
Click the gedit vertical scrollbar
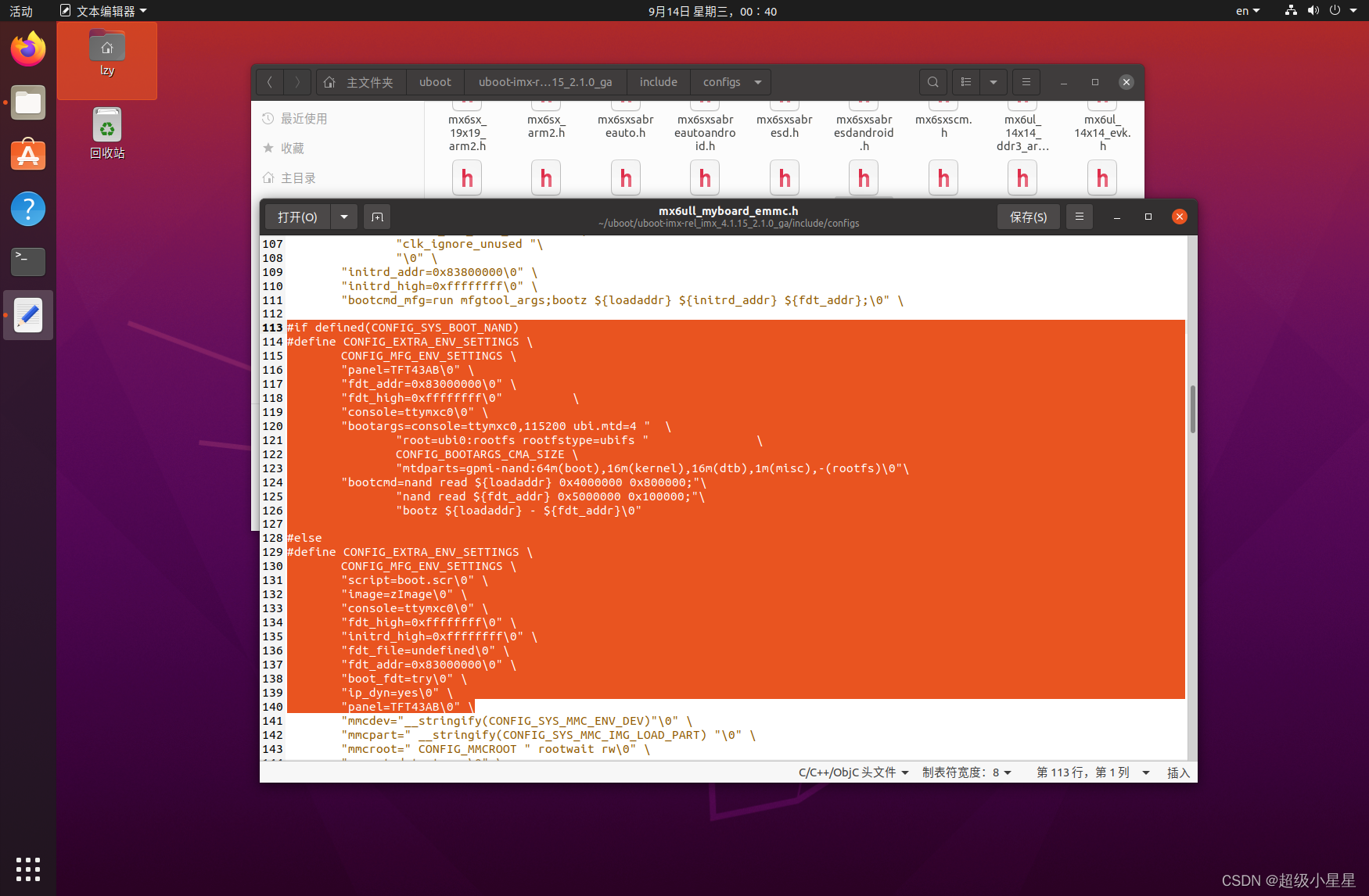[x=1192, y=407]
